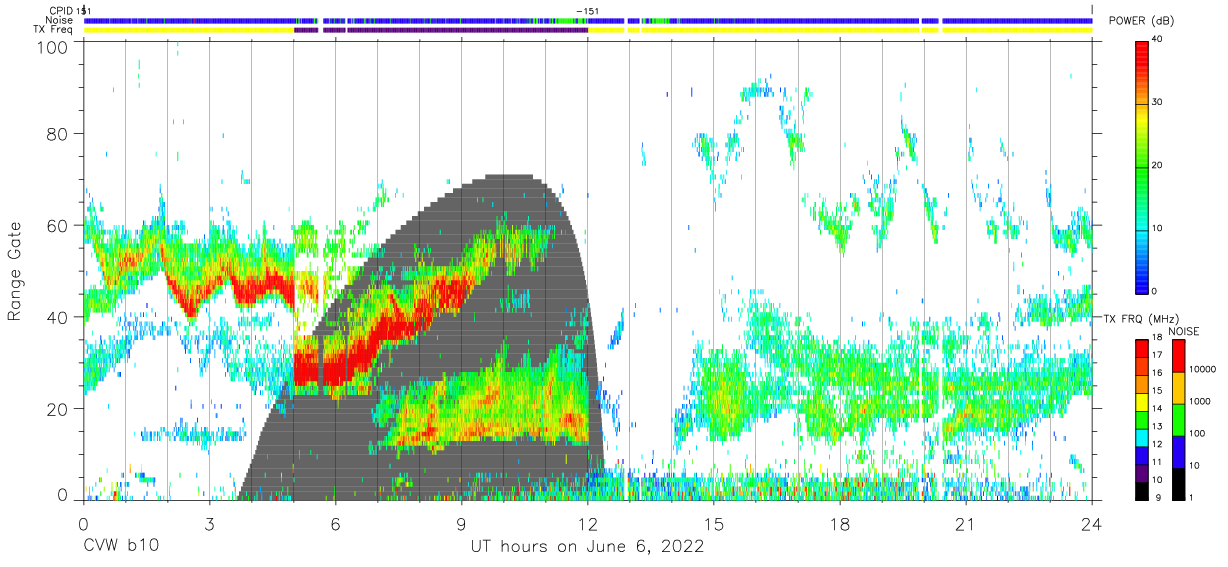Click the purple 10–11 MHz TX FRQ swatch
Viewport: 1228px width, 567px height.
[x=1141, y=471]
